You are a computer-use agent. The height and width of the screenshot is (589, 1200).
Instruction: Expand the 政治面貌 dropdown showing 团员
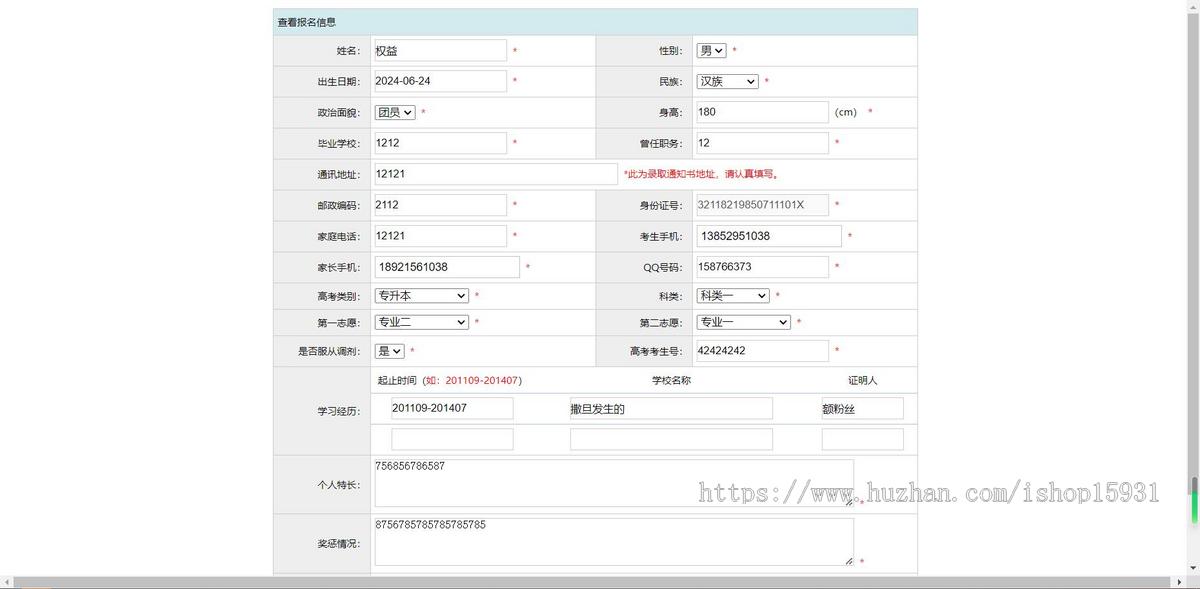395,113
